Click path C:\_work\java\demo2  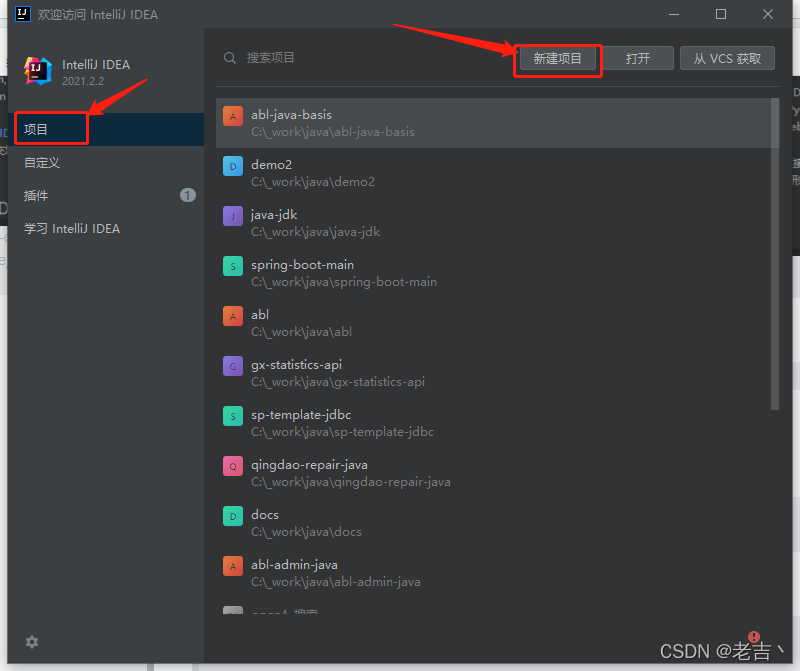coord(313,182)
